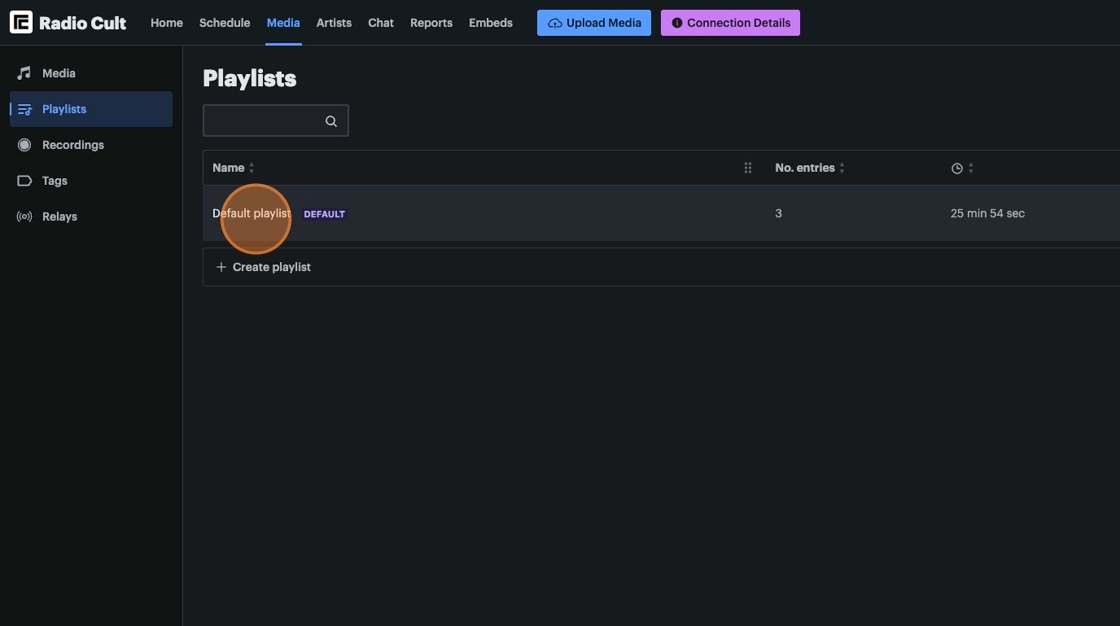
Task: Click the plus icon beside Create playlist
Action: [x=221, y=267]
